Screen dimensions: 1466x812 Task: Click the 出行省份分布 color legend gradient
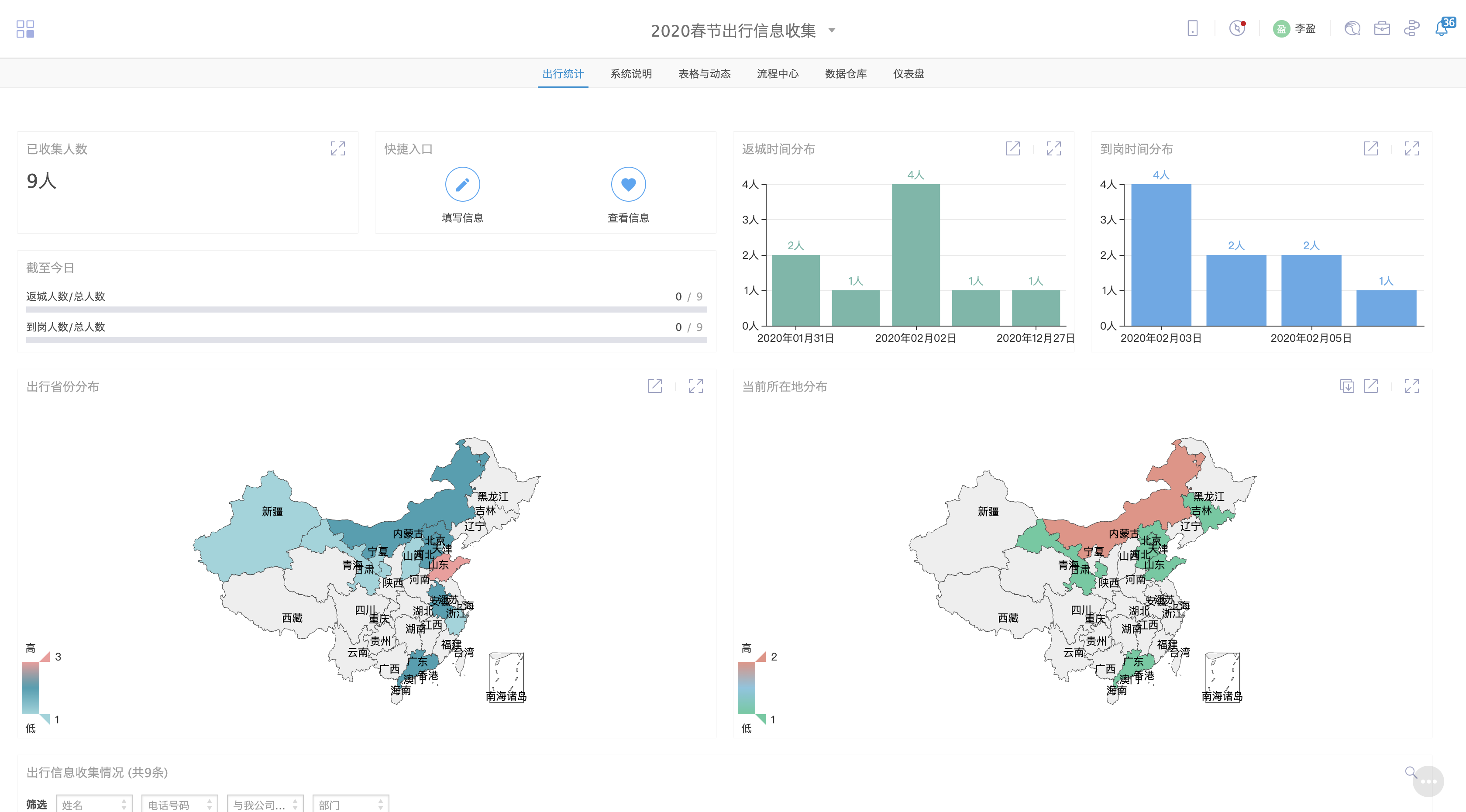pos(30,688)
